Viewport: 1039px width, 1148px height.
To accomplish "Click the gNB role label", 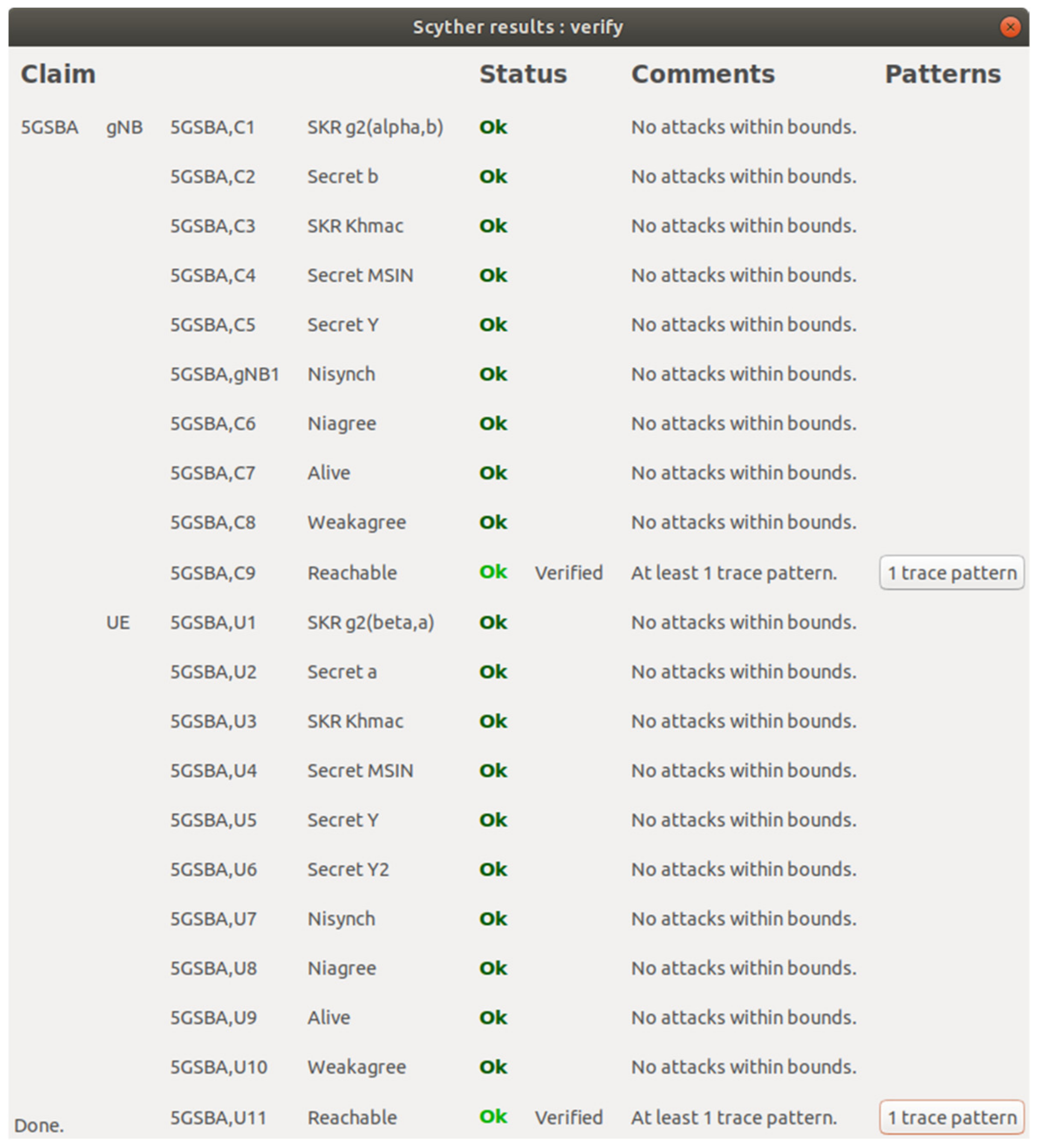I will 124,127.
